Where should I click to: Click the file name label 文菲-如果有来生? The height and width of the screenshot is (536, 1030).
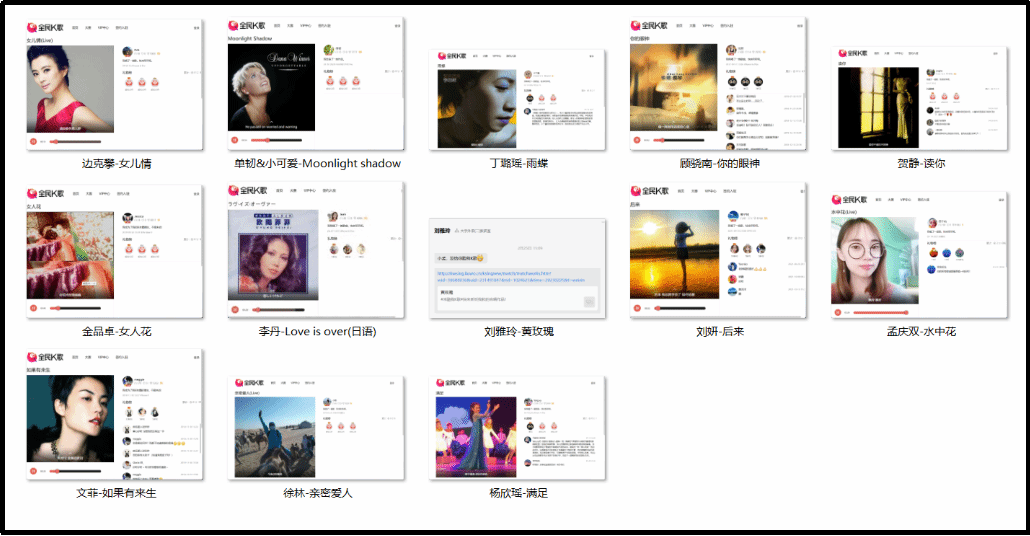click(116, 493)
